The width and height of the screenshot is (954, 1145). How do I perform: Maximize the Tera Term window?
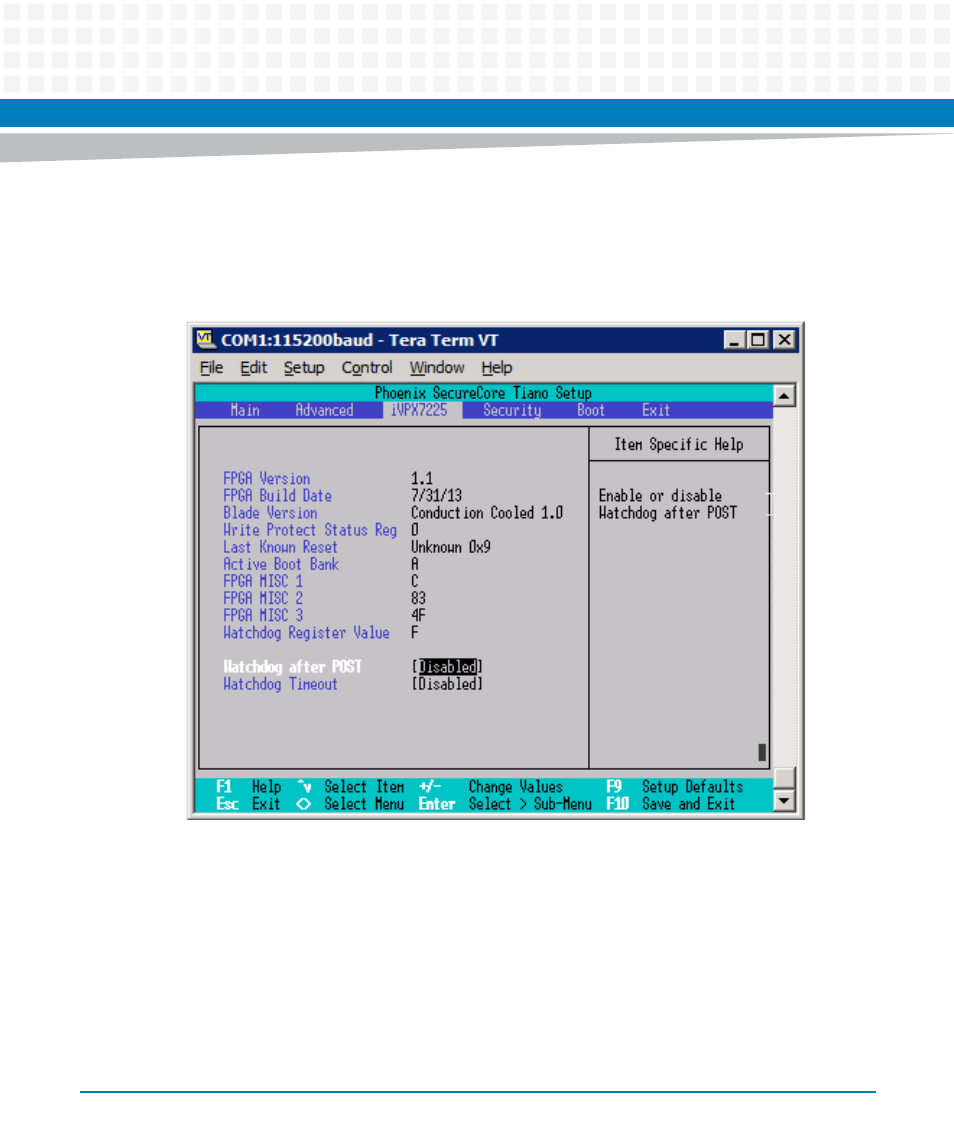pos(758,340)
